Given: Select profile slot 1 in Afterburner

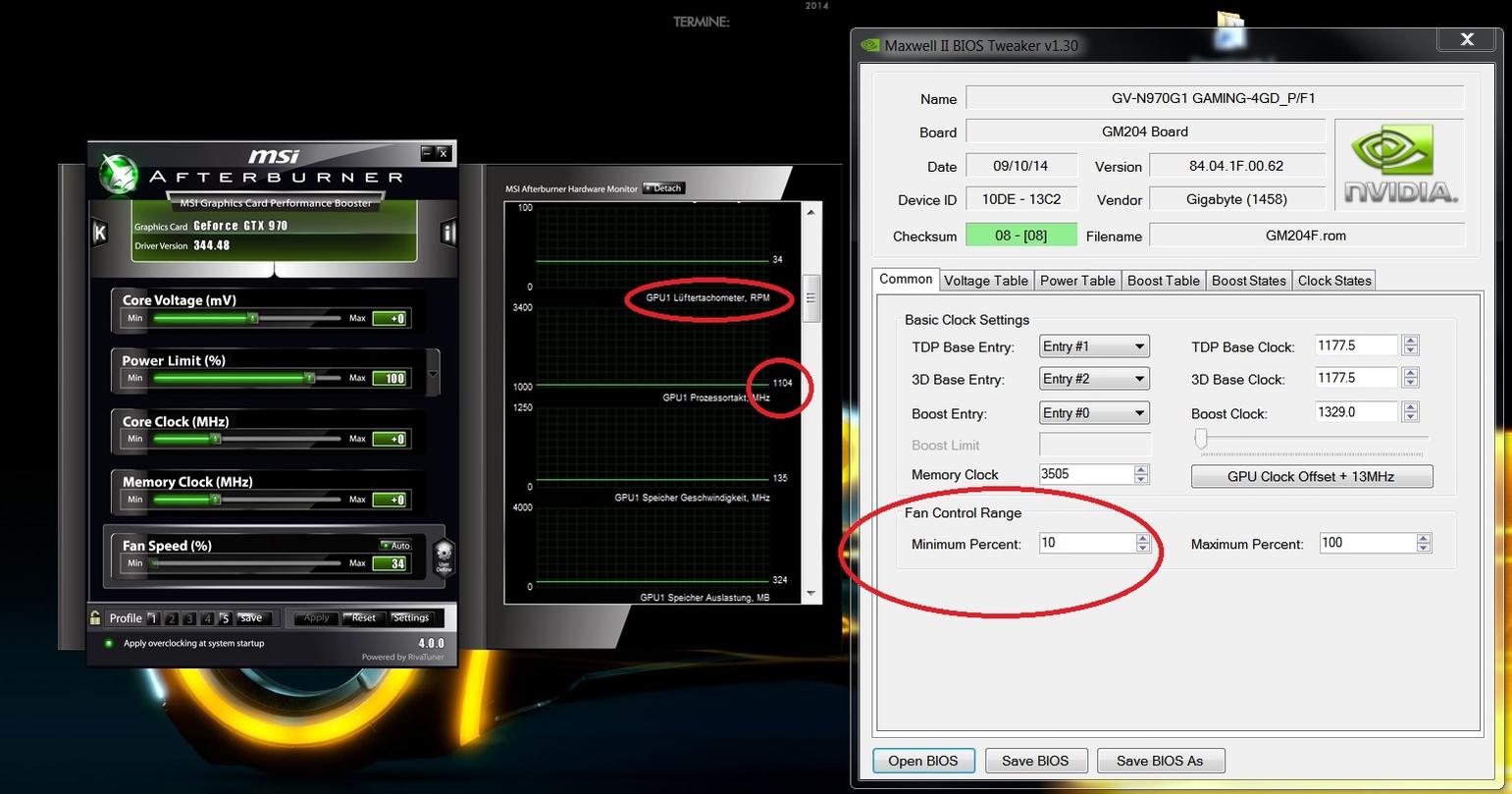Looking at the screenshot, I should pos(153,618).
